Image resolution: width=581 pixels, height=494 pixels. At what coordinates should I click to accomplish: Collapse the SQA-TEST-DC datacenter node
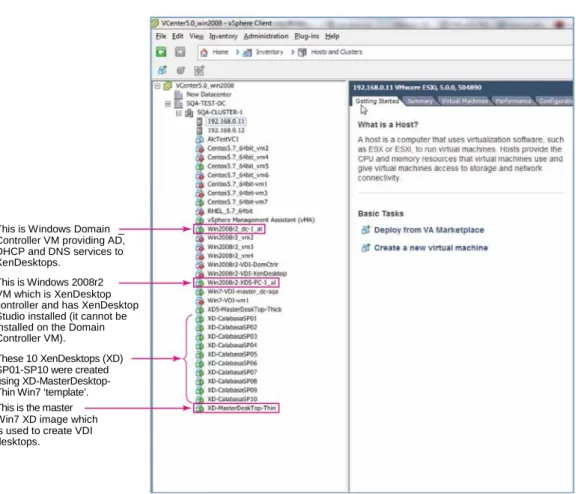pos(168,104)
